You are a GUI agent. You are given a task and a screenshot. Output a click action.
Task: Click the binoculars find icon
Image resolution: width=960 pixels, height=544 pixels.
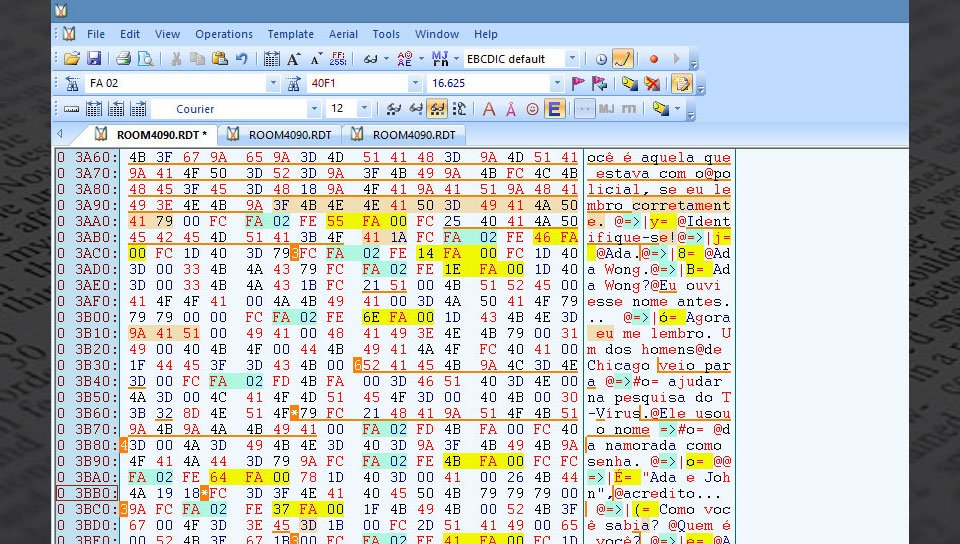coord(372,59)
